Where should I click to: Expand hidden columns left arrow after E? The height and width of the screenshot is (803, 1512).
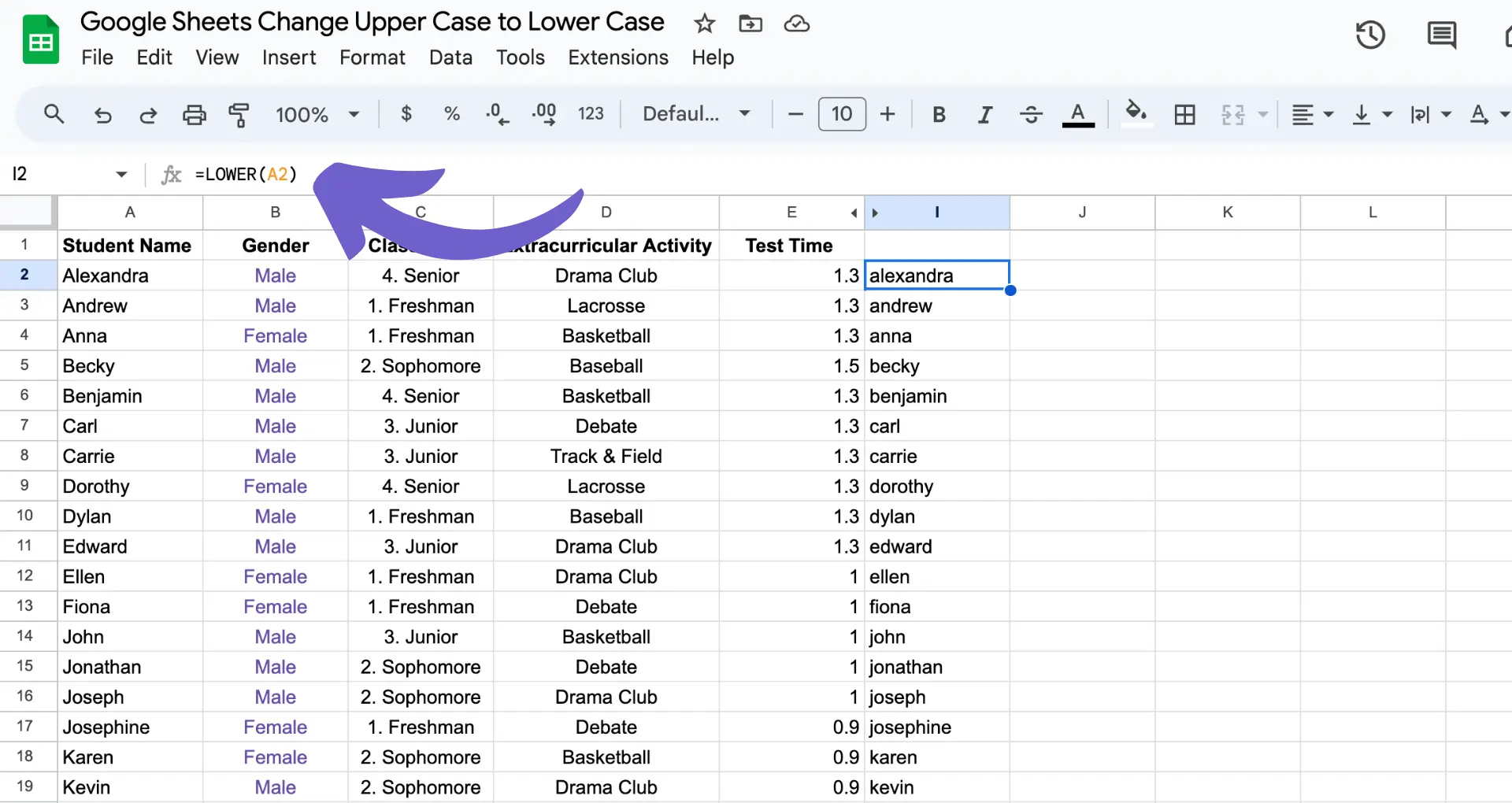click(x=854, y=213)
